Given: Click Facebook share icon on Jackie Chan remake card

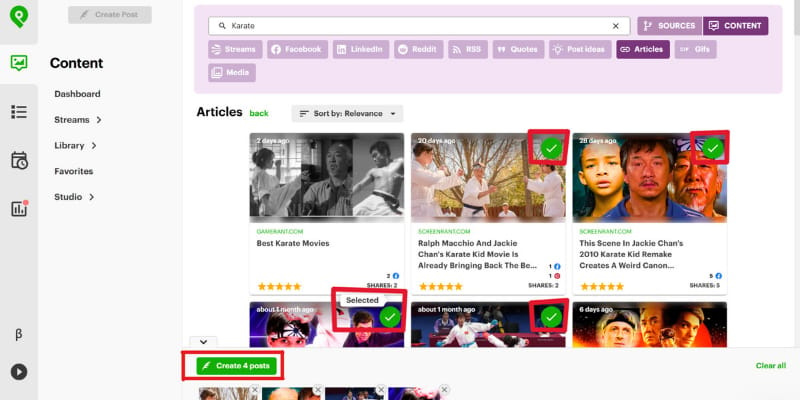Looking at the screenshot, I should tap(718, 276).
